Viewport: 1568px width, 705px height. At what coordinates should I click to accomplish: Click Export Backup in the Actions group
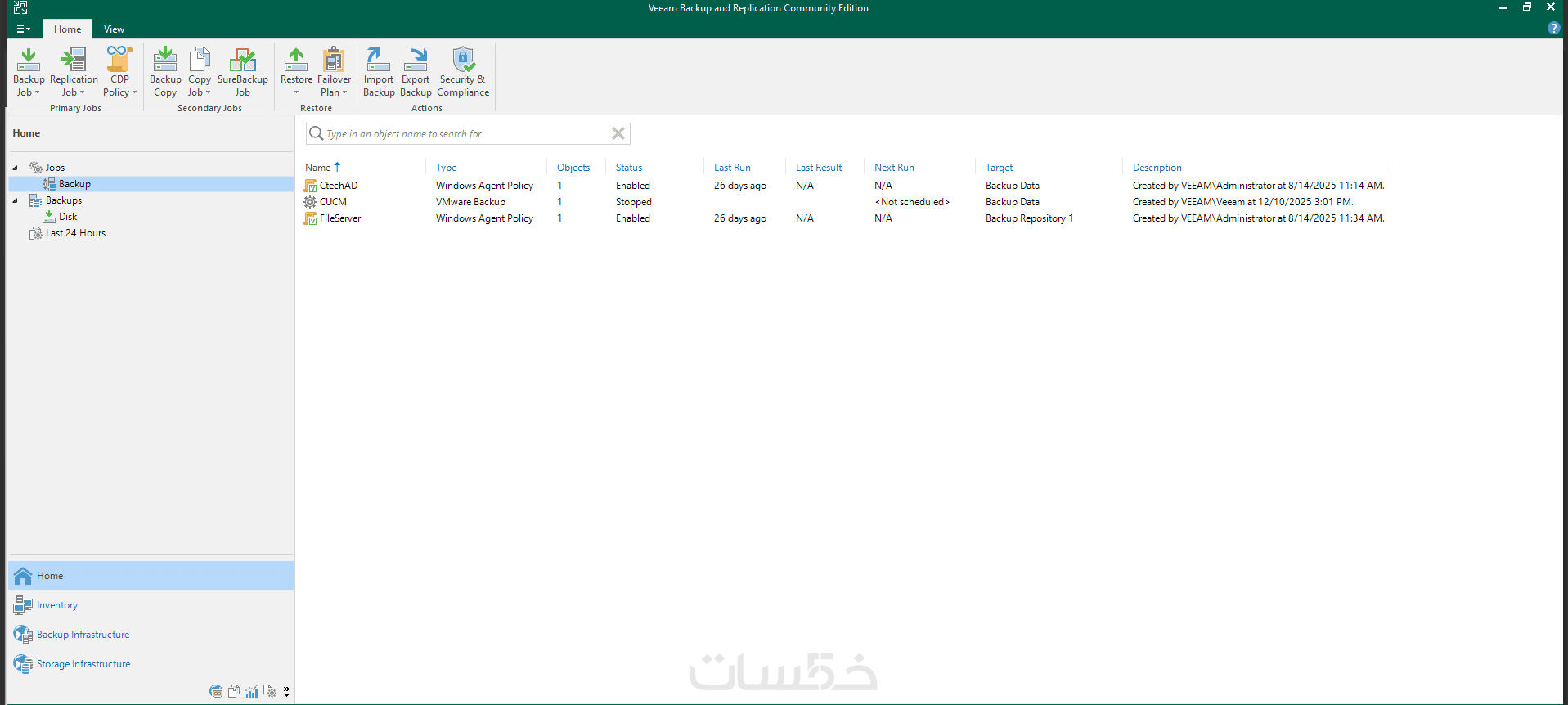[x=416, y=72]
